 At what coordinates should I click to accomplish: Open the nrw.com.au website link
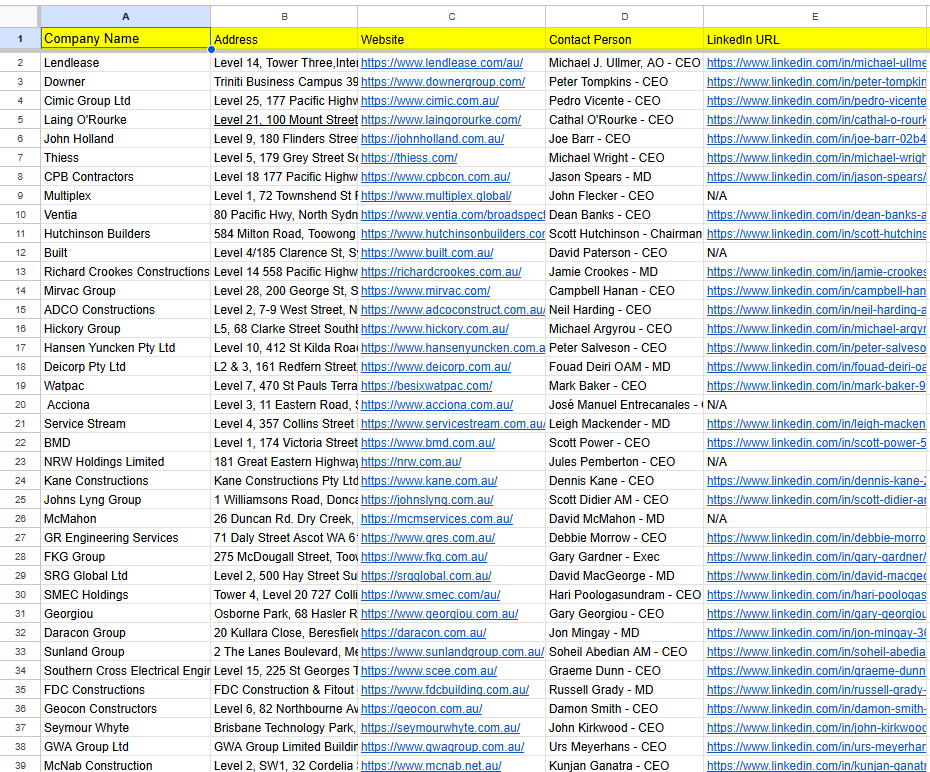click(x=411, y=461)
